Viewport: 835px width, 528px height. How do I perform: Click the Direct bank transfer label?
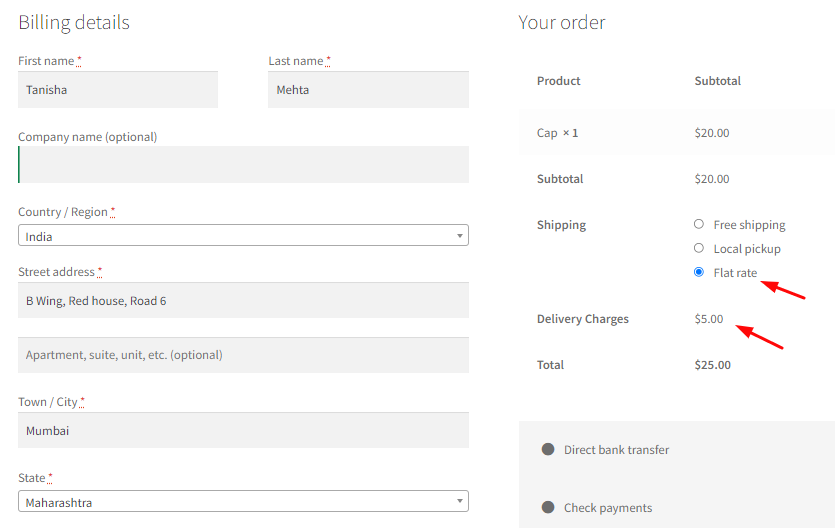[x=616, y=450]
